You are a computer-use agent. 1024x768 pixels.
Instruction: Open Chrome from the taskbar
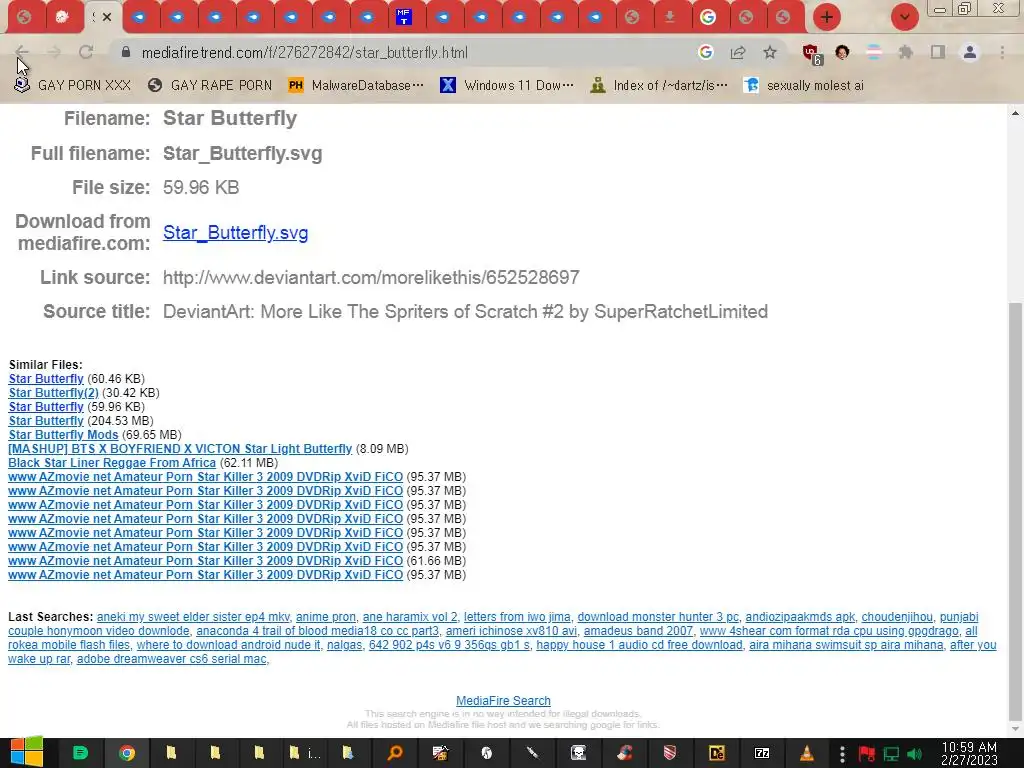(x=127, y=753)
